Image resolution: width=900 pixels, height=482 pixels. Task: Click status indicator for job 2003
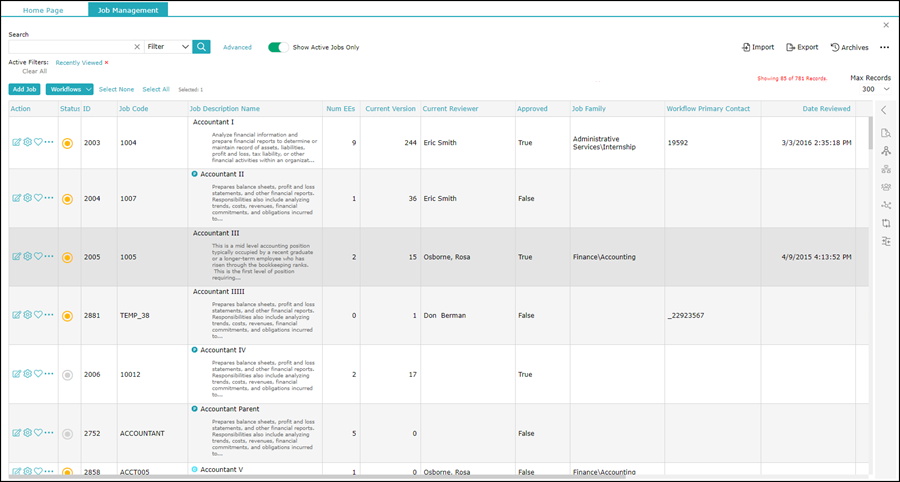[x=67, y=143]
